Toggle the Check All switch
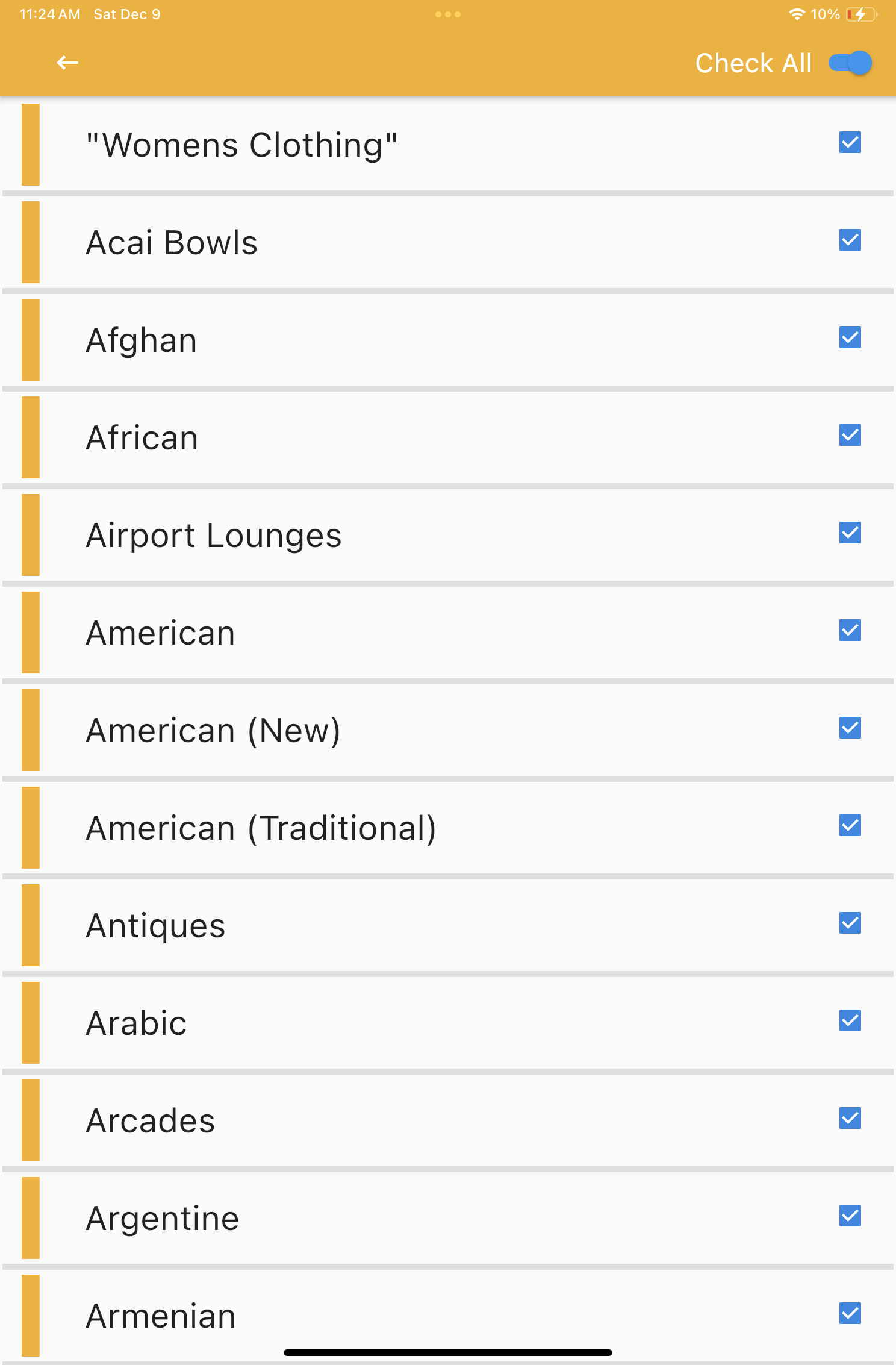The height and width of the screenshot is (1365, 896). click(850, 63)
